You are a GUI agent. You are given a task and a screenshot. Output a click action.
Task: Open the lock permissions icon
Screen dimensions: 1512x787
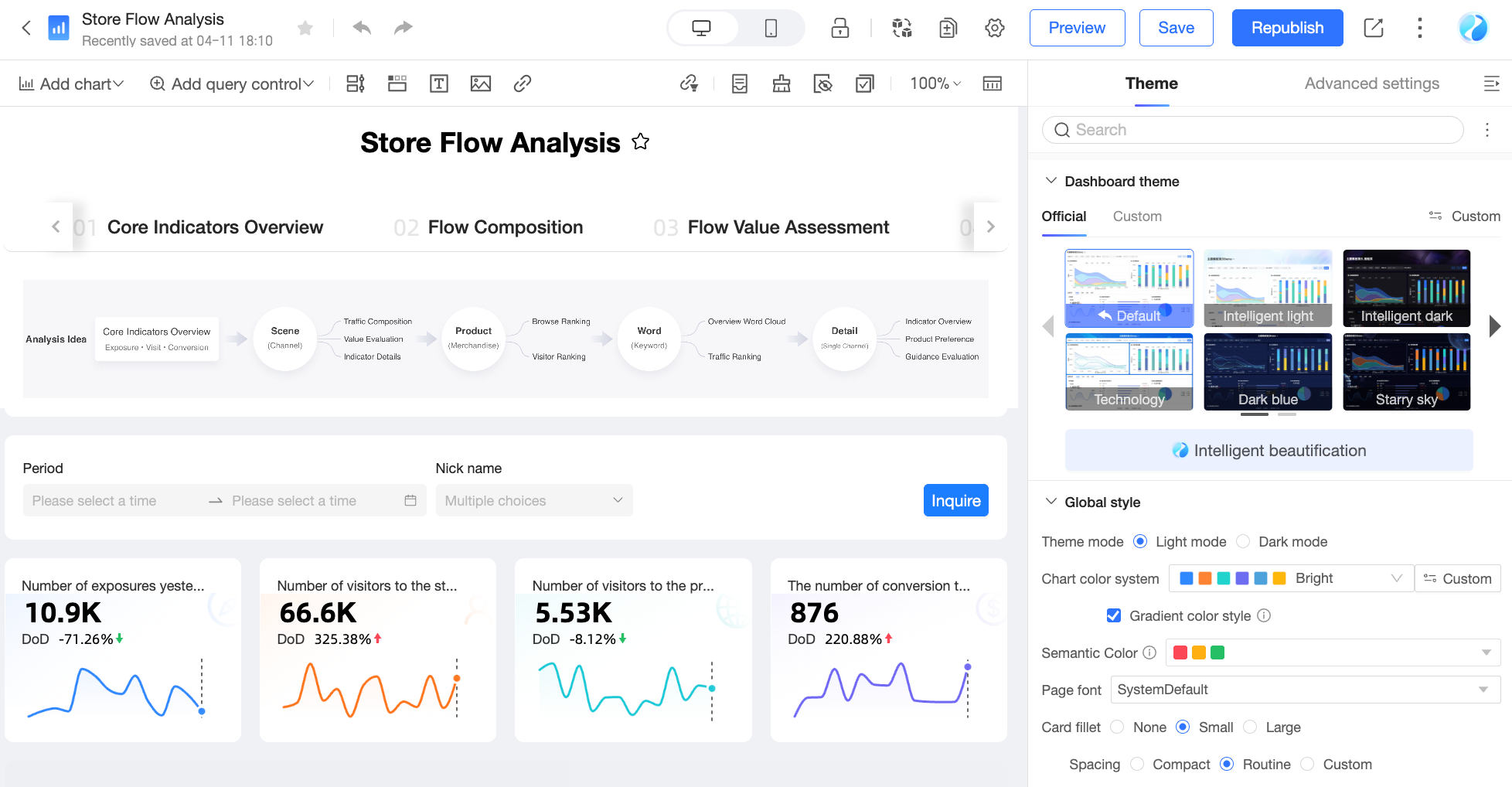tap(840, 29)
